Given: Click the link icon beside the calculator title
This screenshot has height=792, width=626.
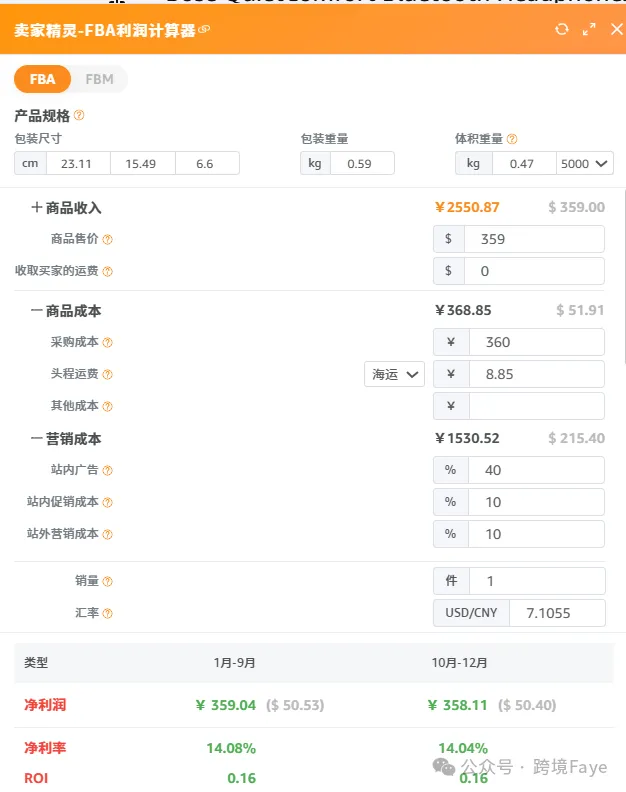Looking at the screenshot, I should (x=204, y=30).
